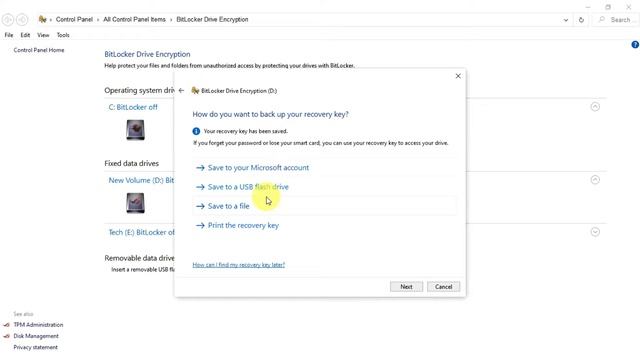Click Control Panel in the breadcrumb
Screen dimensions: 640x360
[x=74, y=19]
